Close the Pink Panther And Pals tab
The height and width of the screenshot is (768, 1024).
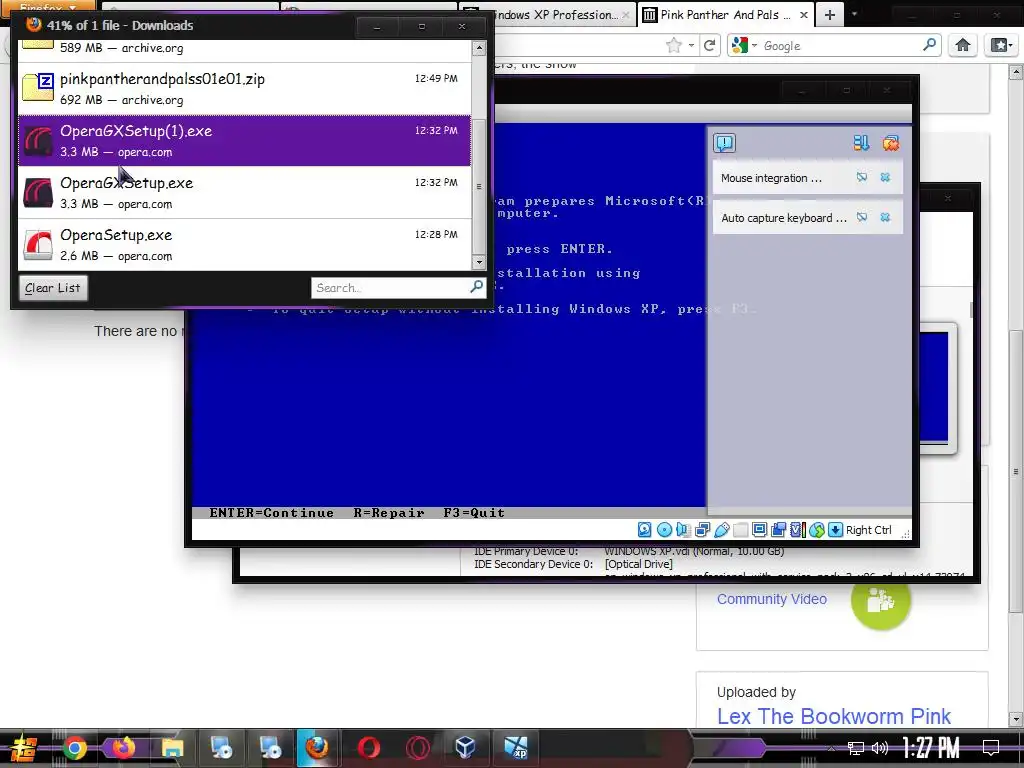point(804,14)
